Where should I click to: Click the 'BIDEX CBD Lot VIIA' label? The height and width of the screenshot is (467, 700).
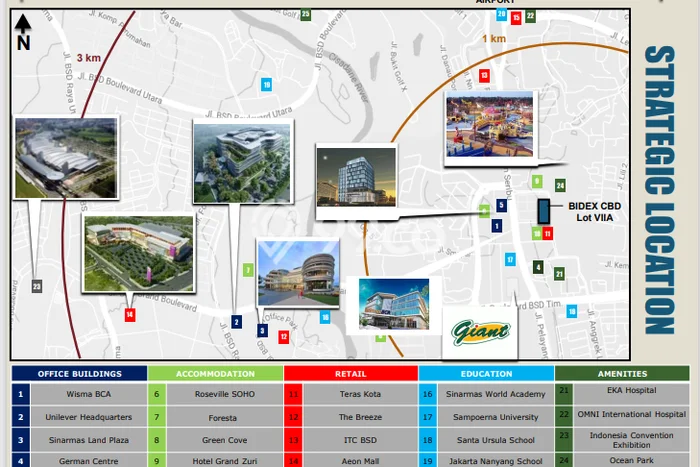coord(594,212)
